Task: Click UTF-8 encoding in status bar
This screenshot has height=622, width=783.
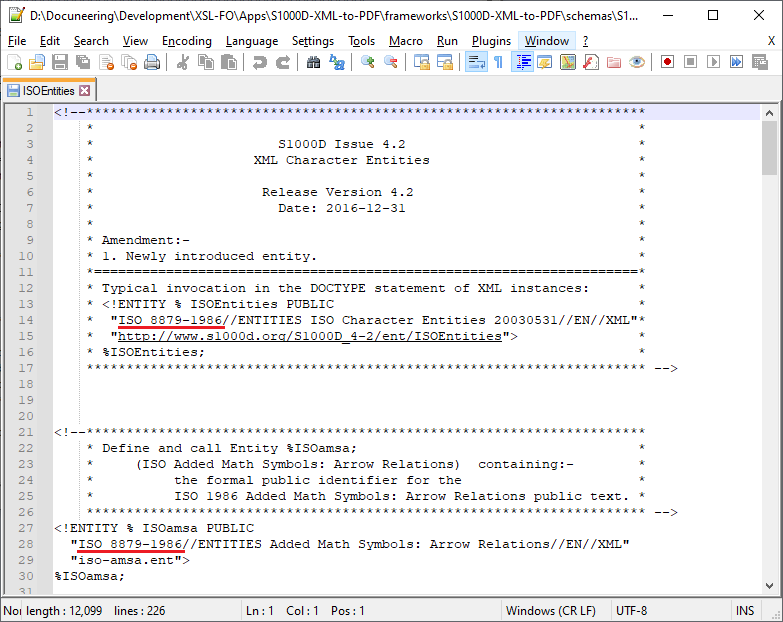Action: [x=631, y=611]
